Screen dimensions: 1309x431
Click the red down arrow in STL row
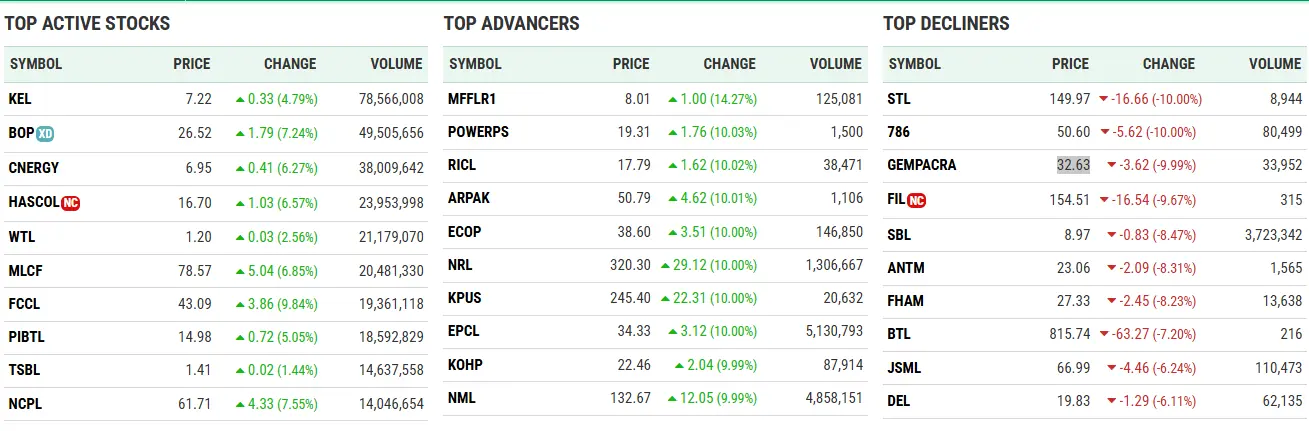(1103, 99)
